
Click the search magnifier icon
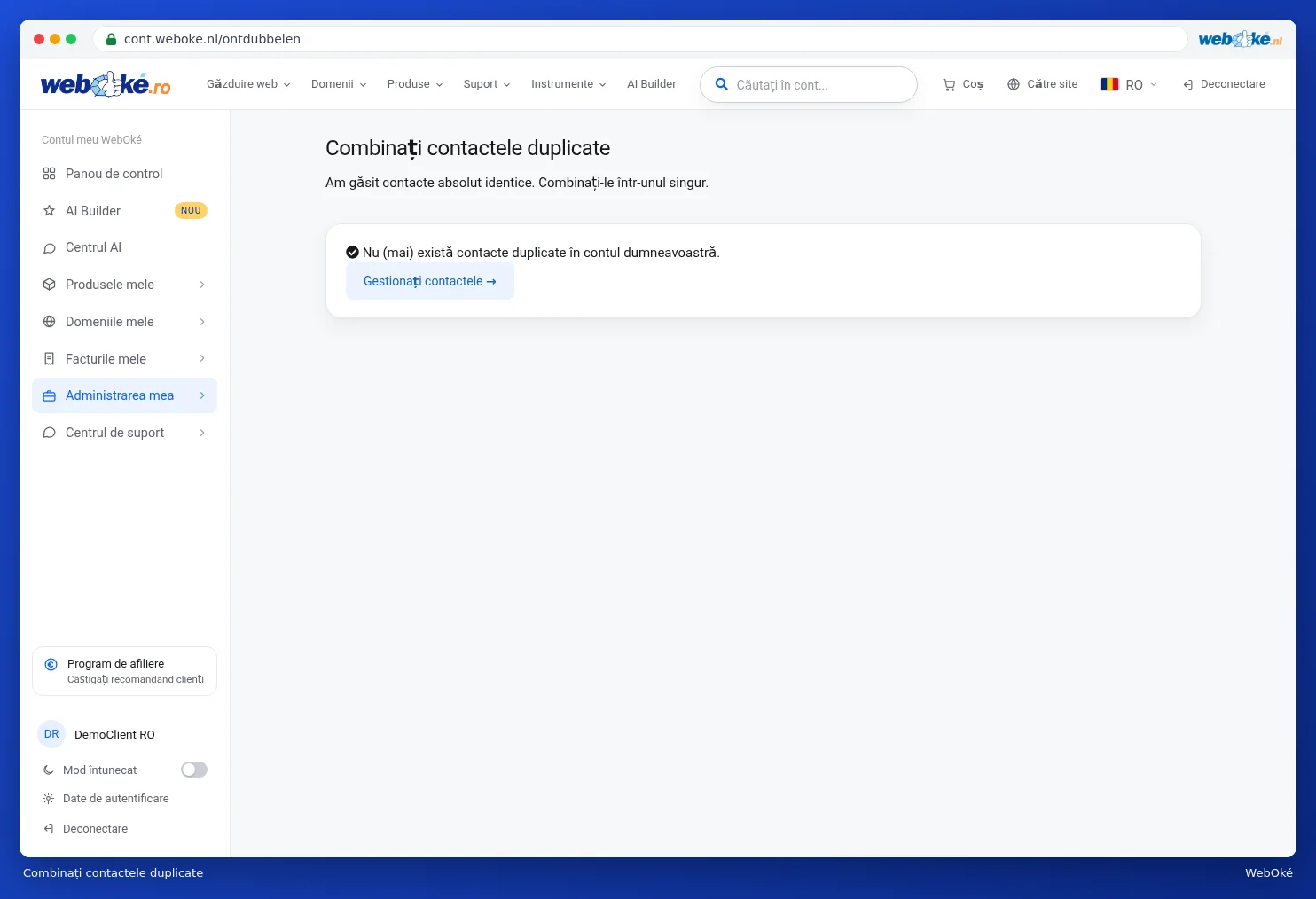[722, 84]
